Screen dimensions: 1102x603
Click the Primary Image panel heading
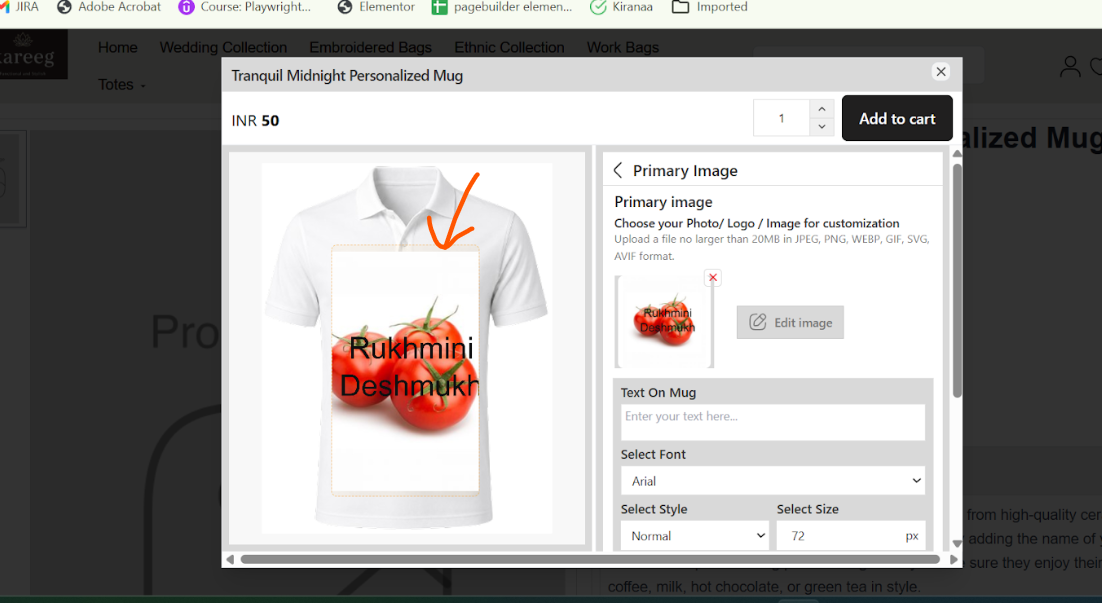685,171
